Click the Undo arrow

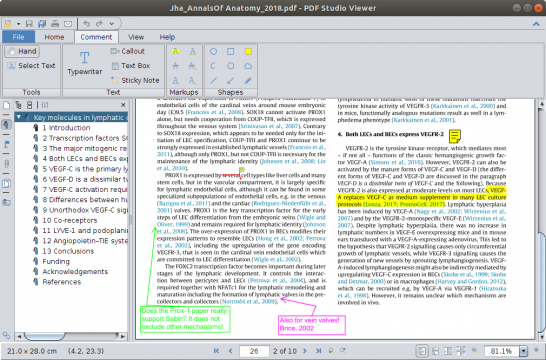(x=87, y=24)
